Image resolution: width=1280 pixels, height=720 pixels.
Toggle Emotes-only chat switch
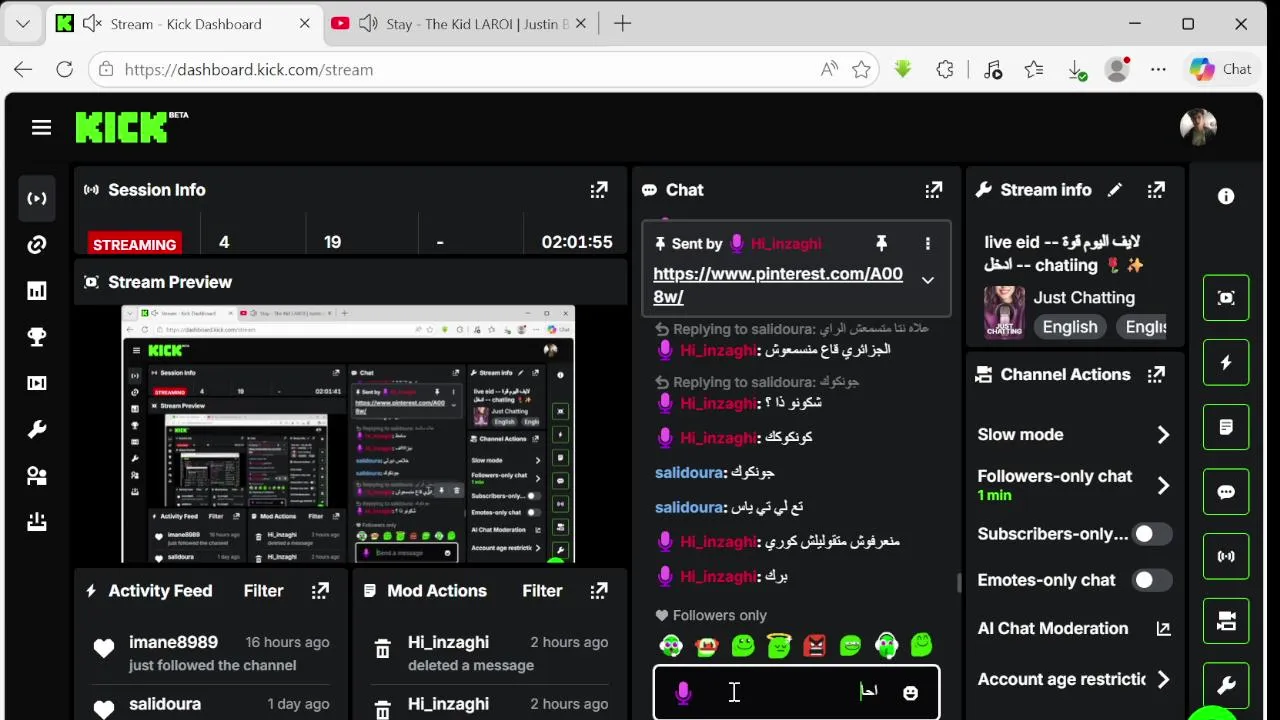pos(1152,579)
